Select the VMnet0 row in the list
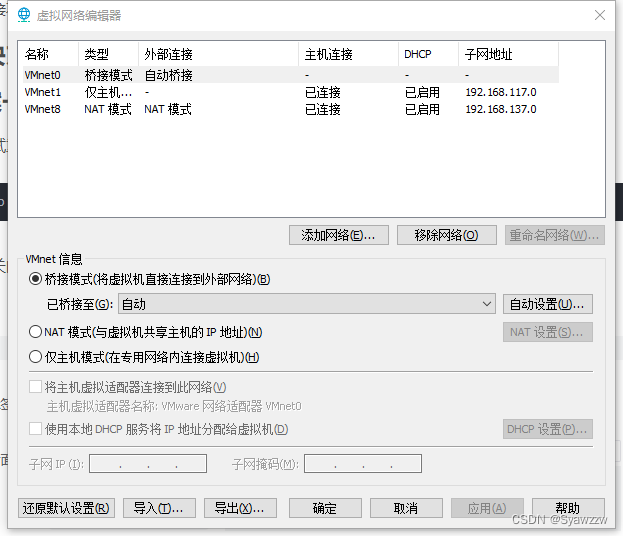The height and width of the screenshot is (536, 623). pos(291,75)
